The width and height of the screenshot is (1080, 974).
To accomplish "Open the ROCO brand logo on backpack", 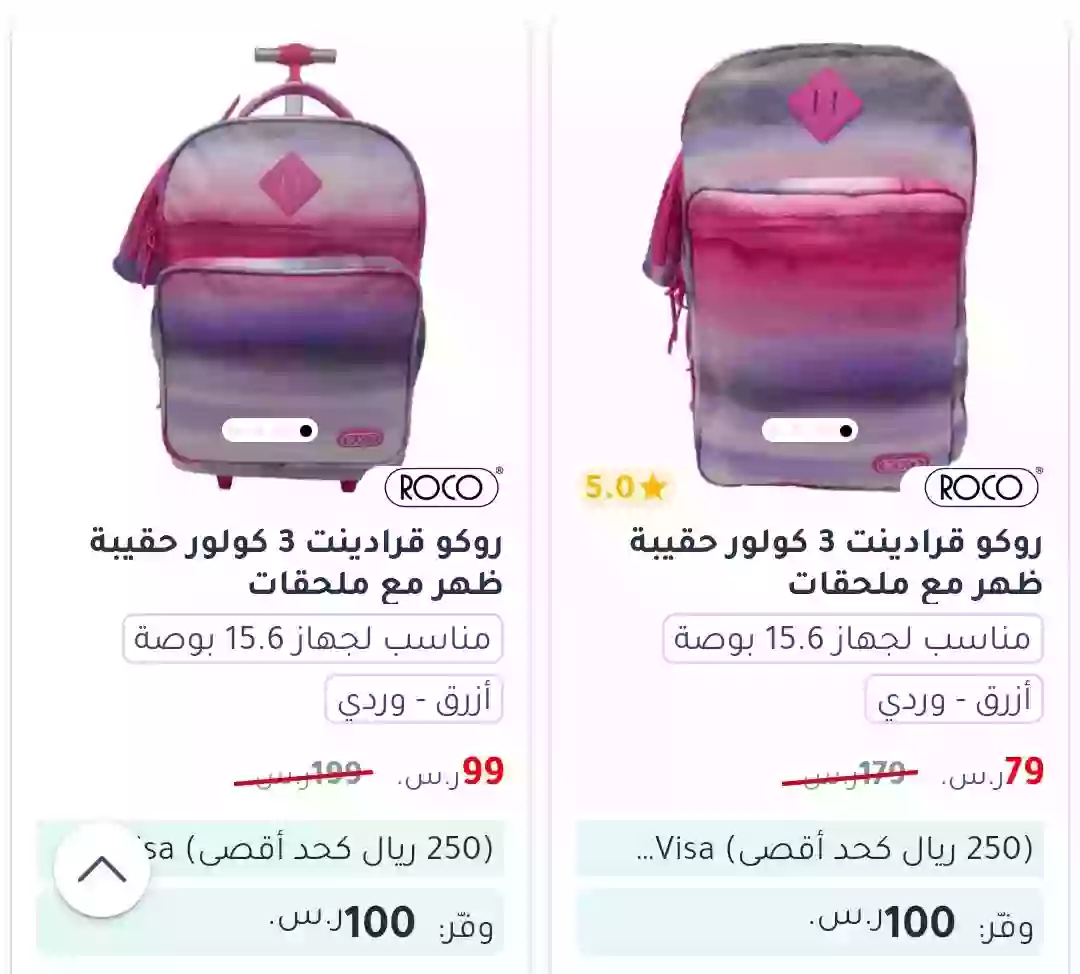I will tap(982, 487).
